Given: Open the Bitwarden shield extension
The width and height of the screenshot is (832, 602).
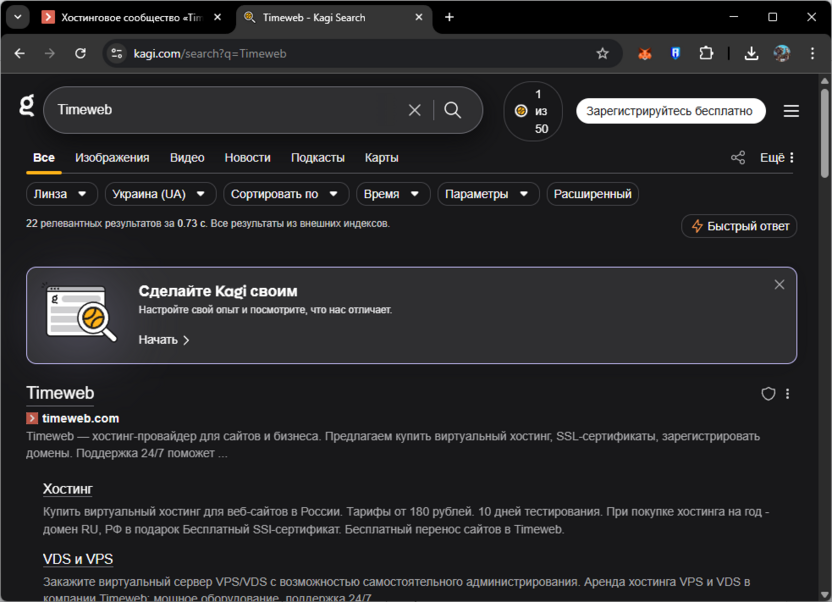Looking at the screenshot, I should 675,54.
